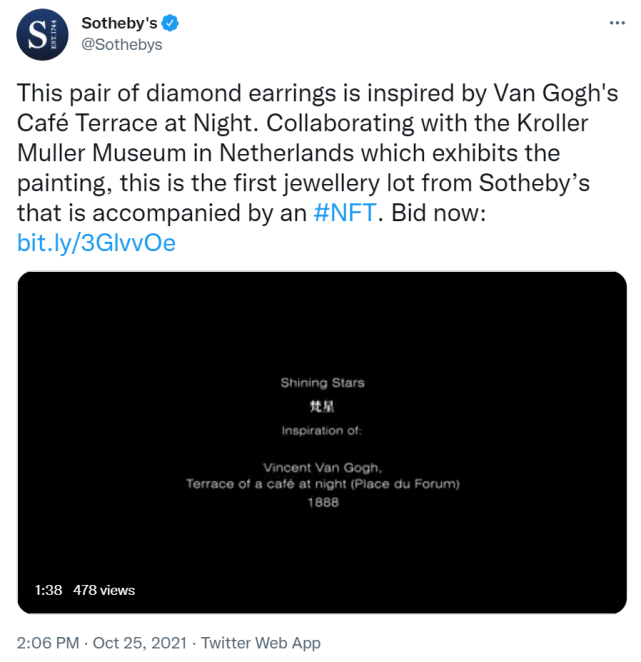This screenshot has height=662, width=641.
Task: Click the @Sothebys handle
Action: 121,44
